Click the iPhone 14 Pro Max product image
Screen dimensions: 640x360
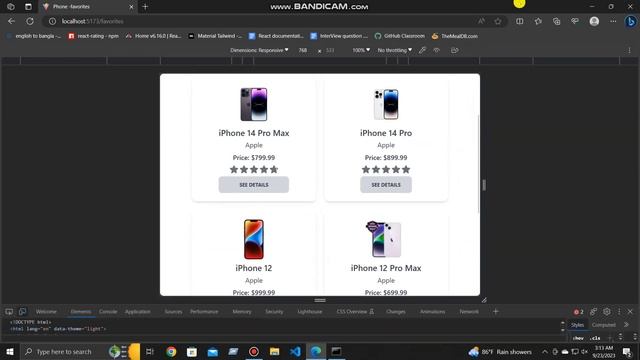click(x=253, y=104)
